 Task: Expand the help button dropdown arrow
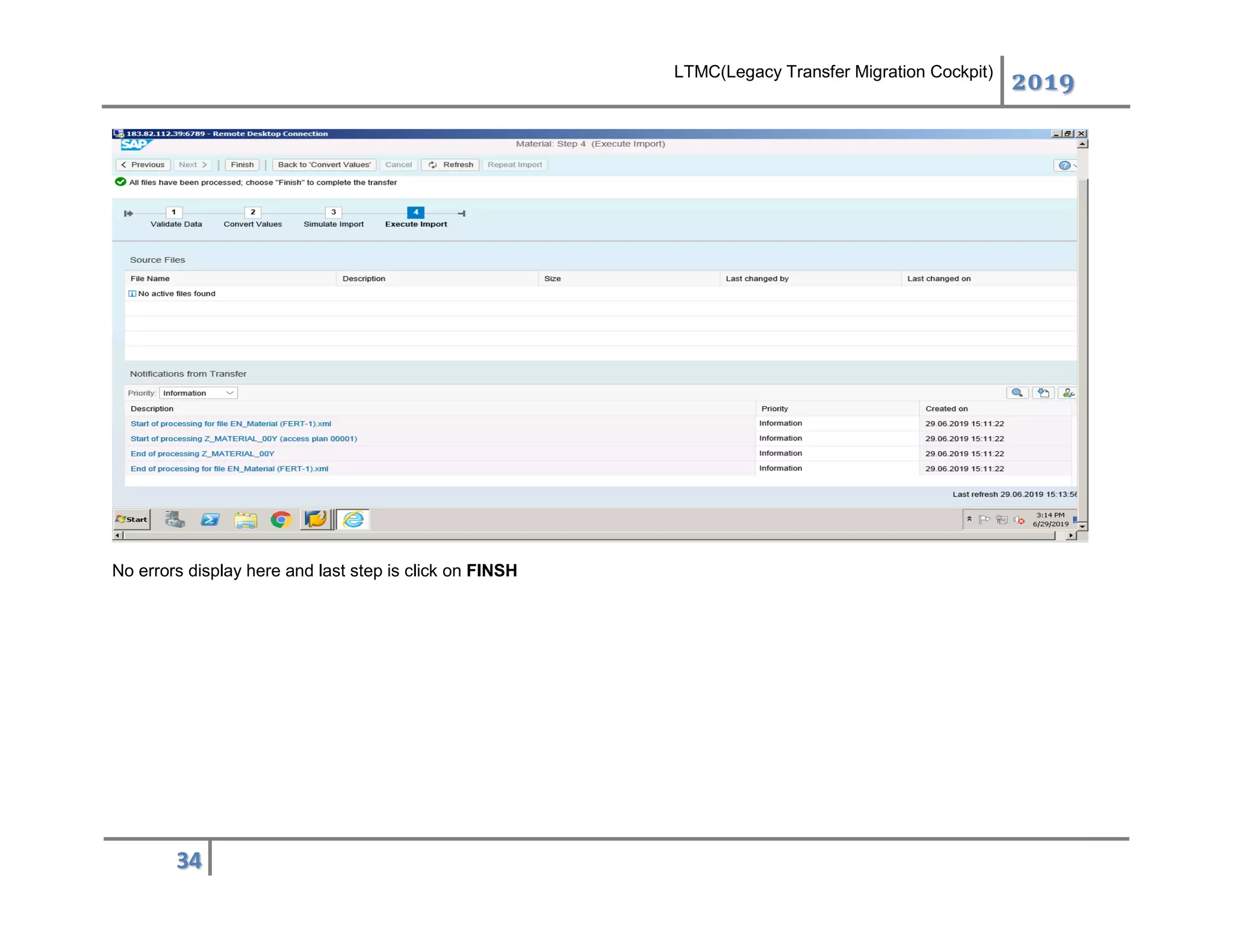1075,165
